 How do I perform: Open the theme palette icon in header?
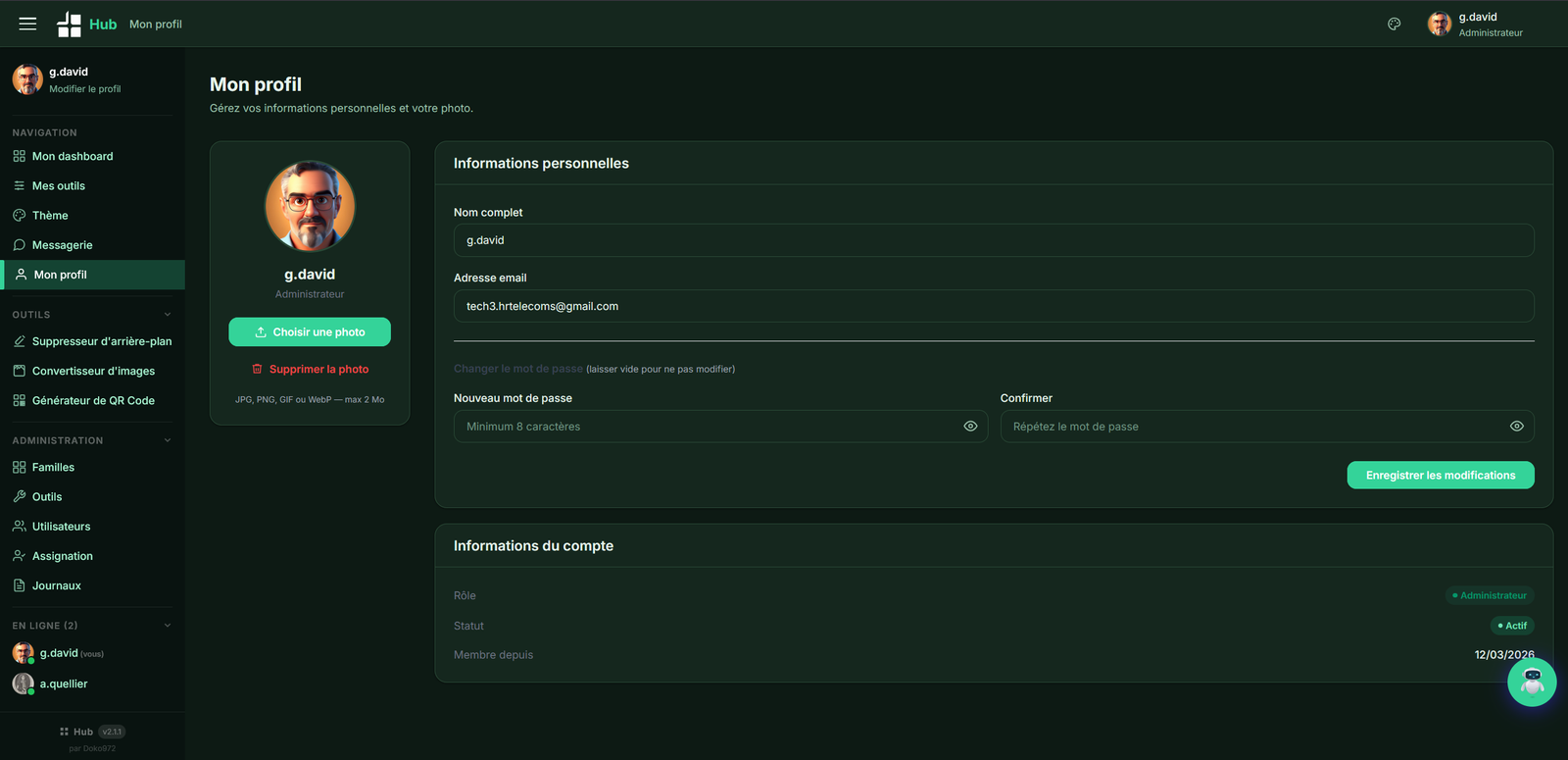(x=1394, y=24)
